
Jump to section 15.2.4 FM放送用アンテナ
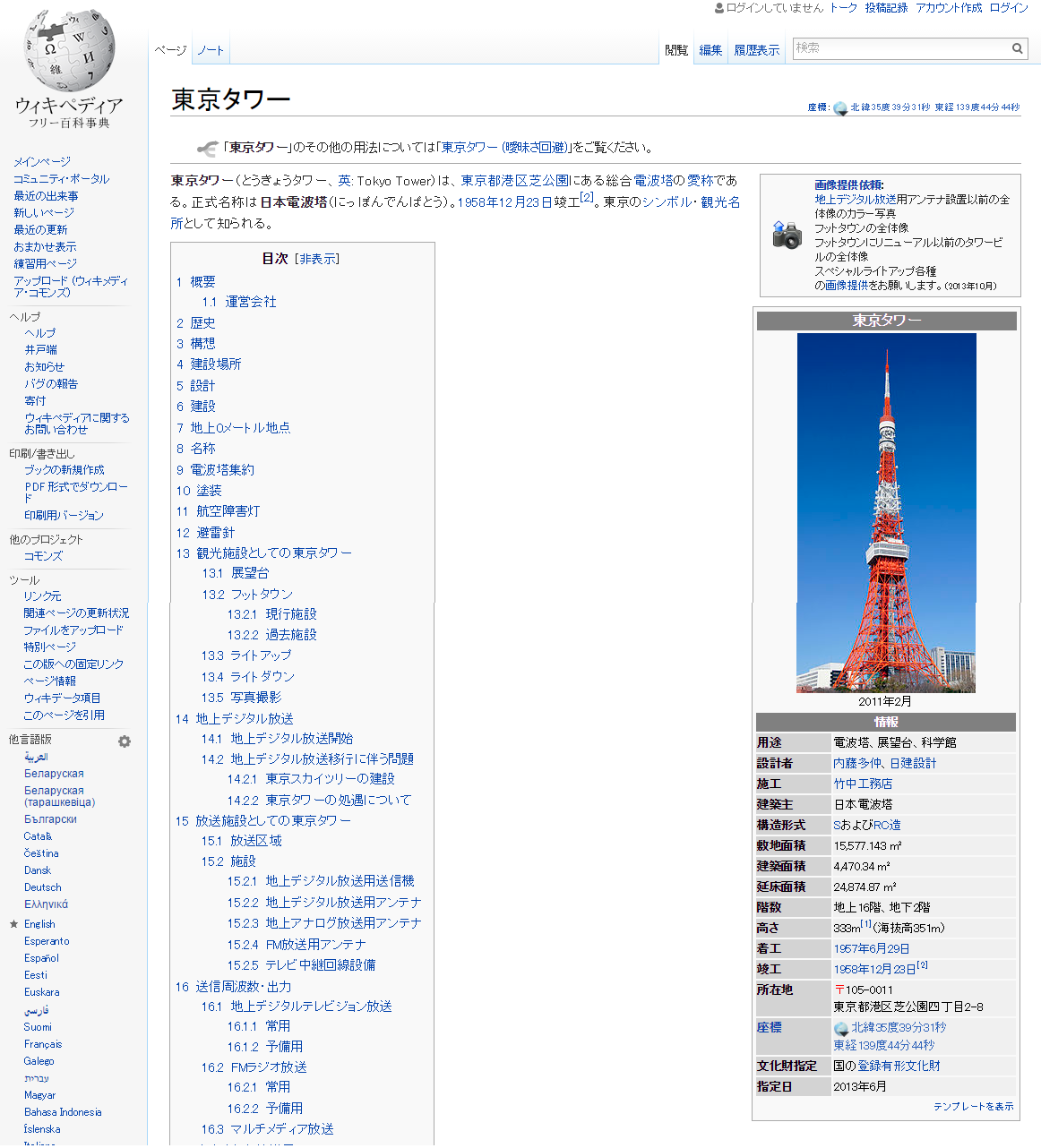tap(297, 945)
